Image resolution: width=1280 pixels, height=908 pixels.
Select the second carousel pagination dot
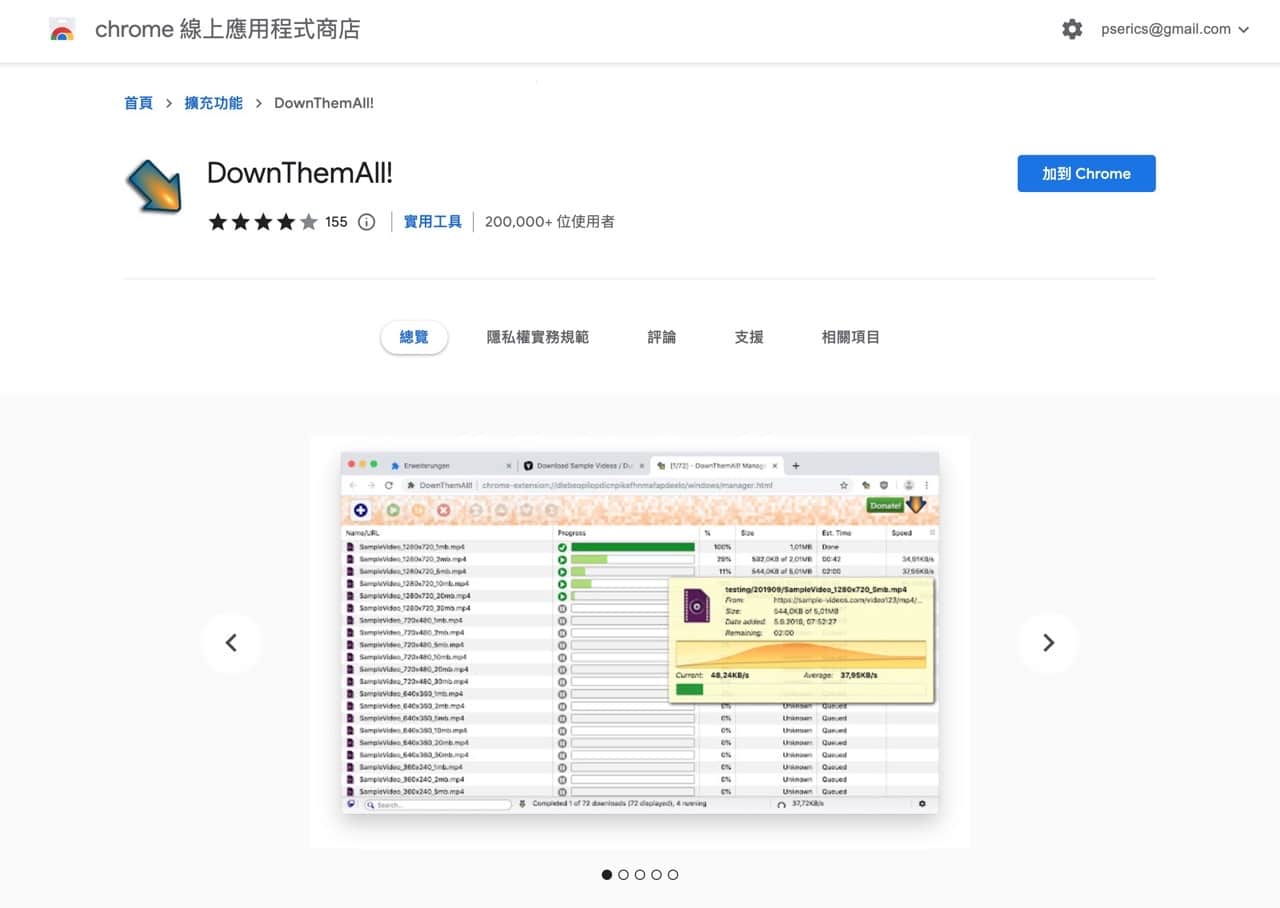click(624, 875)
